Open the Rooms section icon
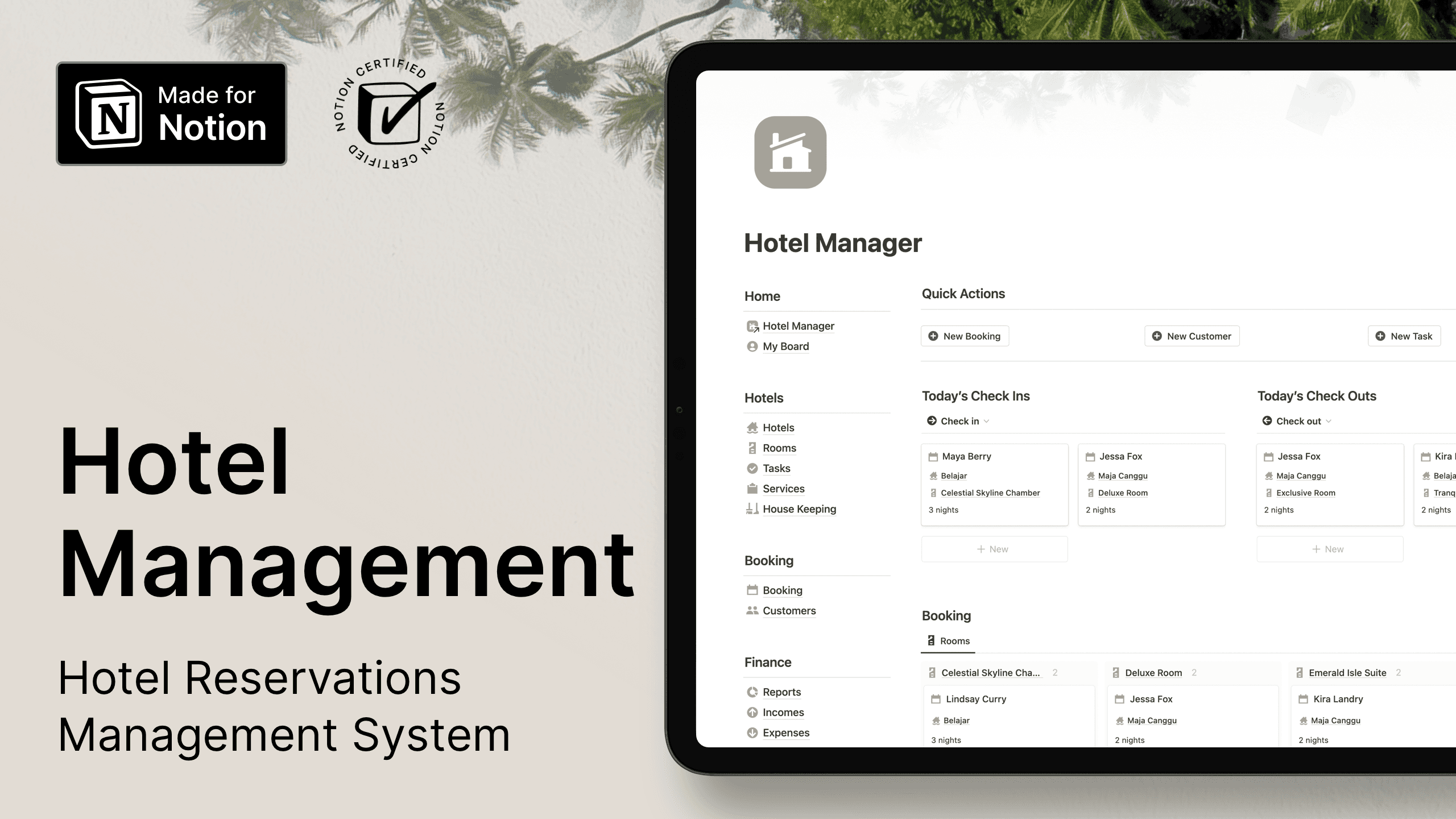This screenshot has width=1456, height=819. (x=752, y=447)
